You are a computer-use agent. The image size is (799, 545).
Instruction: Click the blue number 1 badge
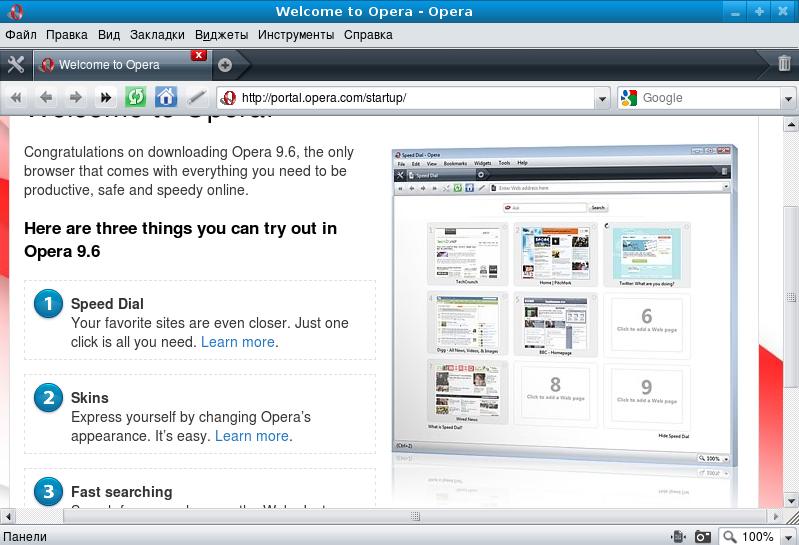[48, 304]
